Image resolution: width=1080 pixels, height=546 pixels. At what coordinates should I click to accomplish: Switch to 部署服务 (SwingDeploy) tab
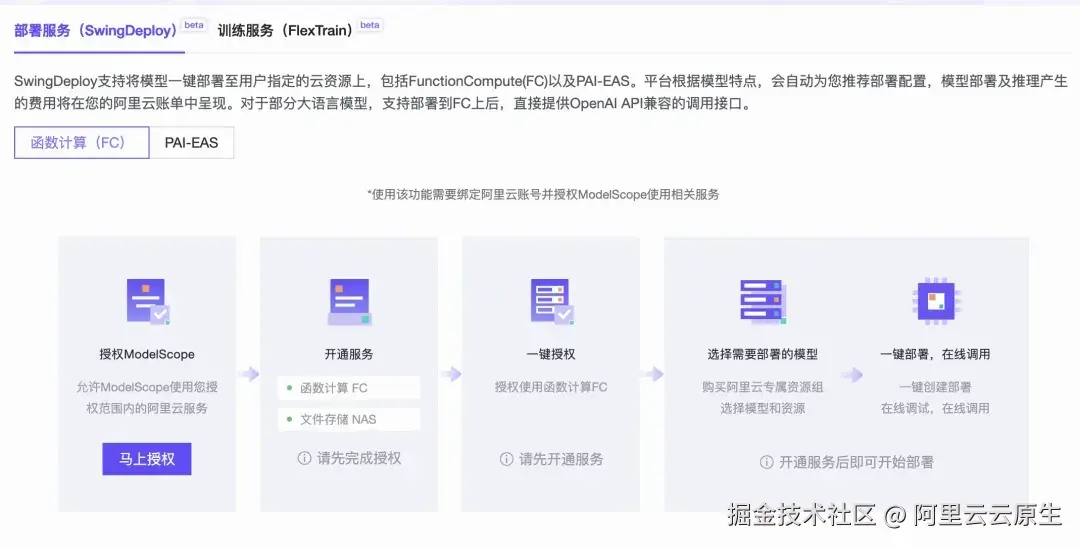pos(96,31)
